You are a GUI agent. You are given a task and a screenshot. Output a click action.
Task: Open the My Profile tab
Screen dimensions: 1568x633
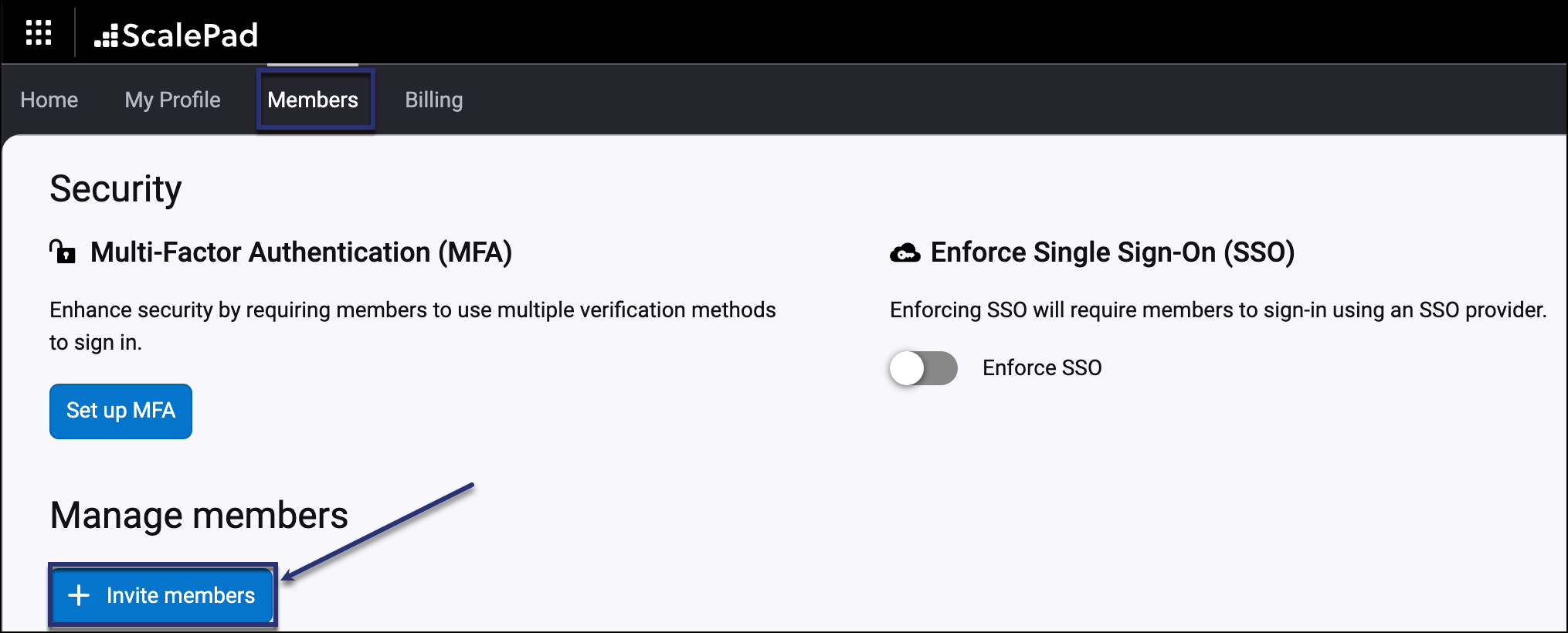tap(173, 100)
